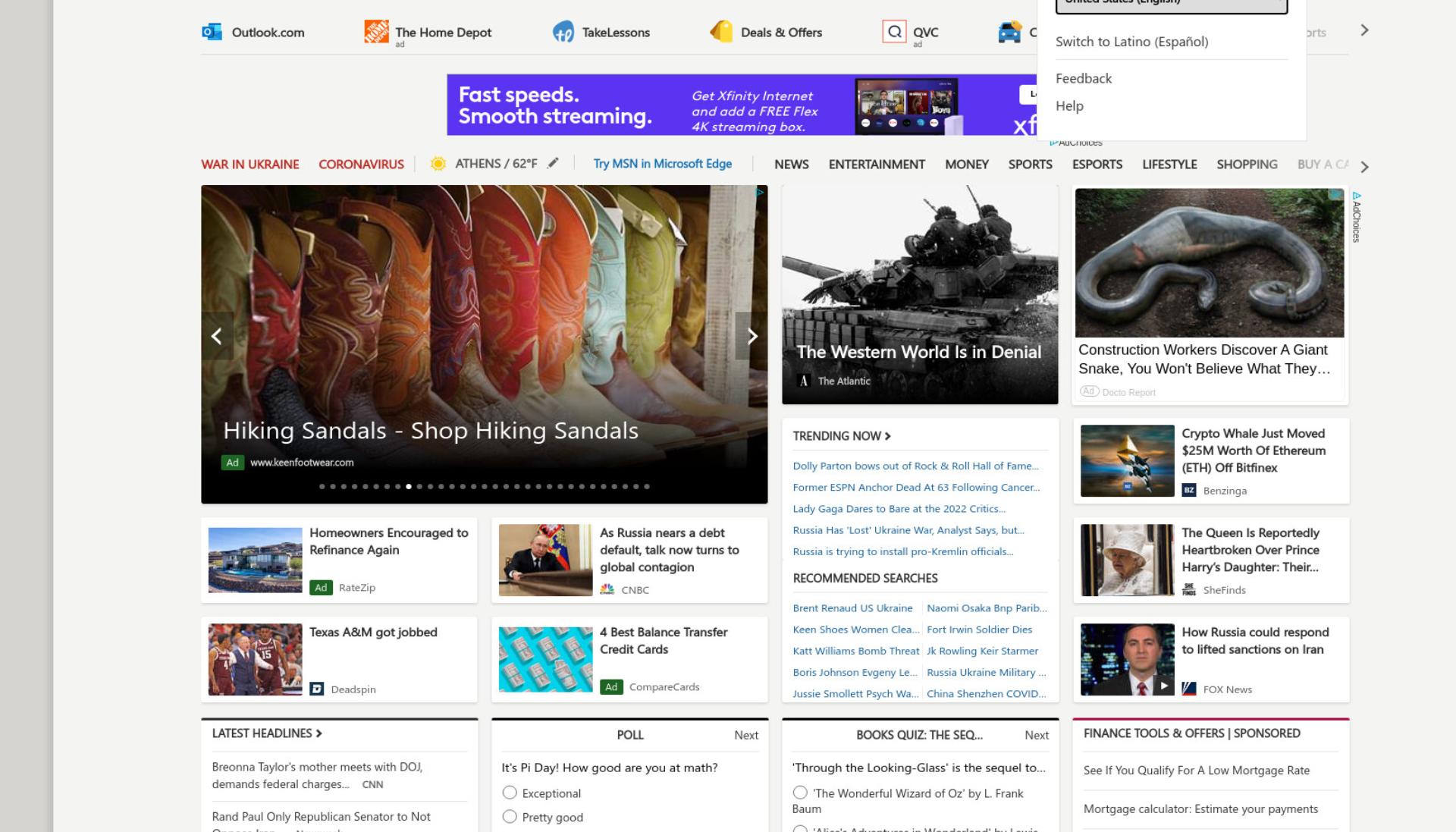
Task: Select the highlighted carousel pagination dot
Action: [409, 487]
